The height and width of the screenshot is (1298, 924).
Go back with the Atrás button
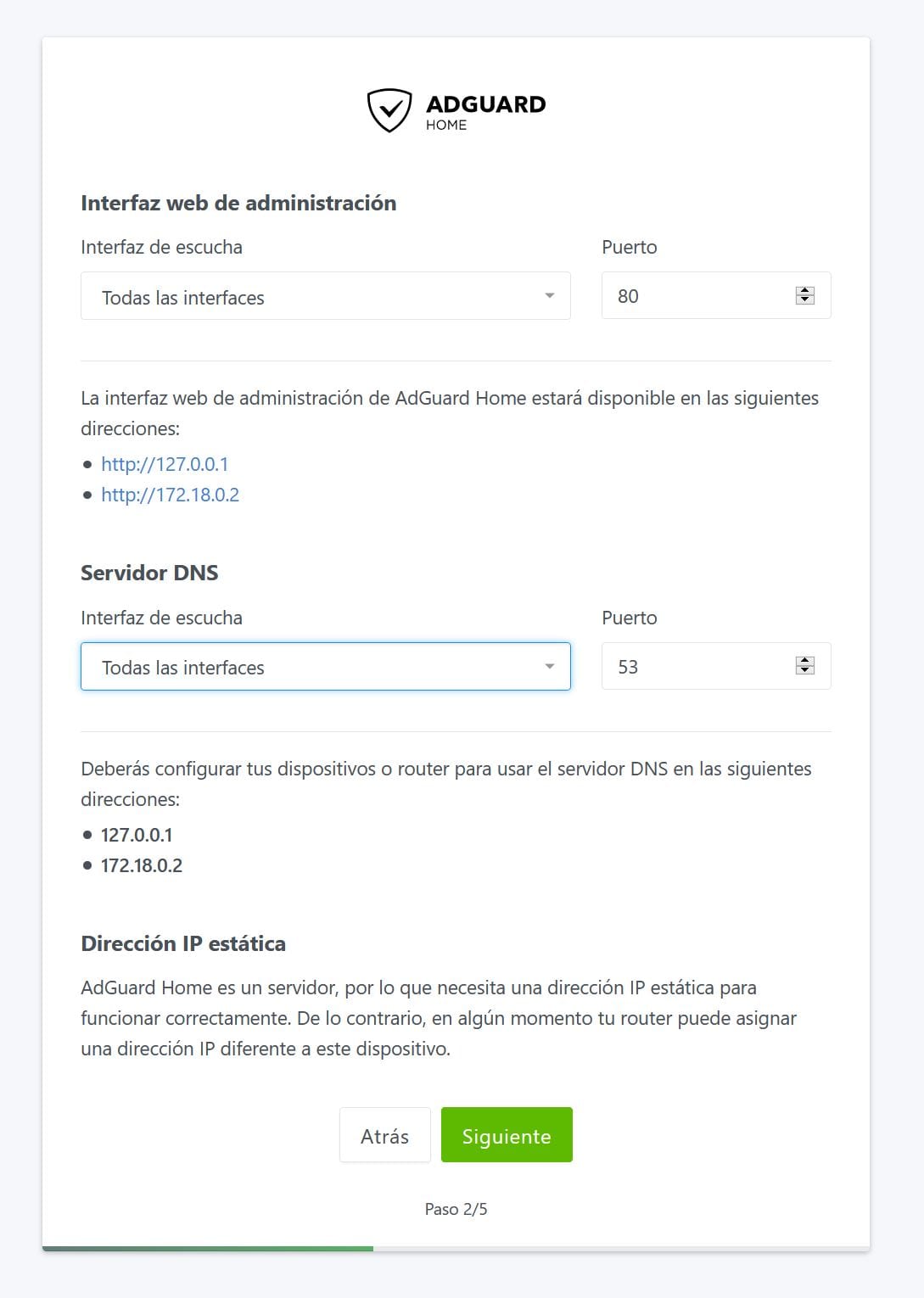tap(384, 1135)
